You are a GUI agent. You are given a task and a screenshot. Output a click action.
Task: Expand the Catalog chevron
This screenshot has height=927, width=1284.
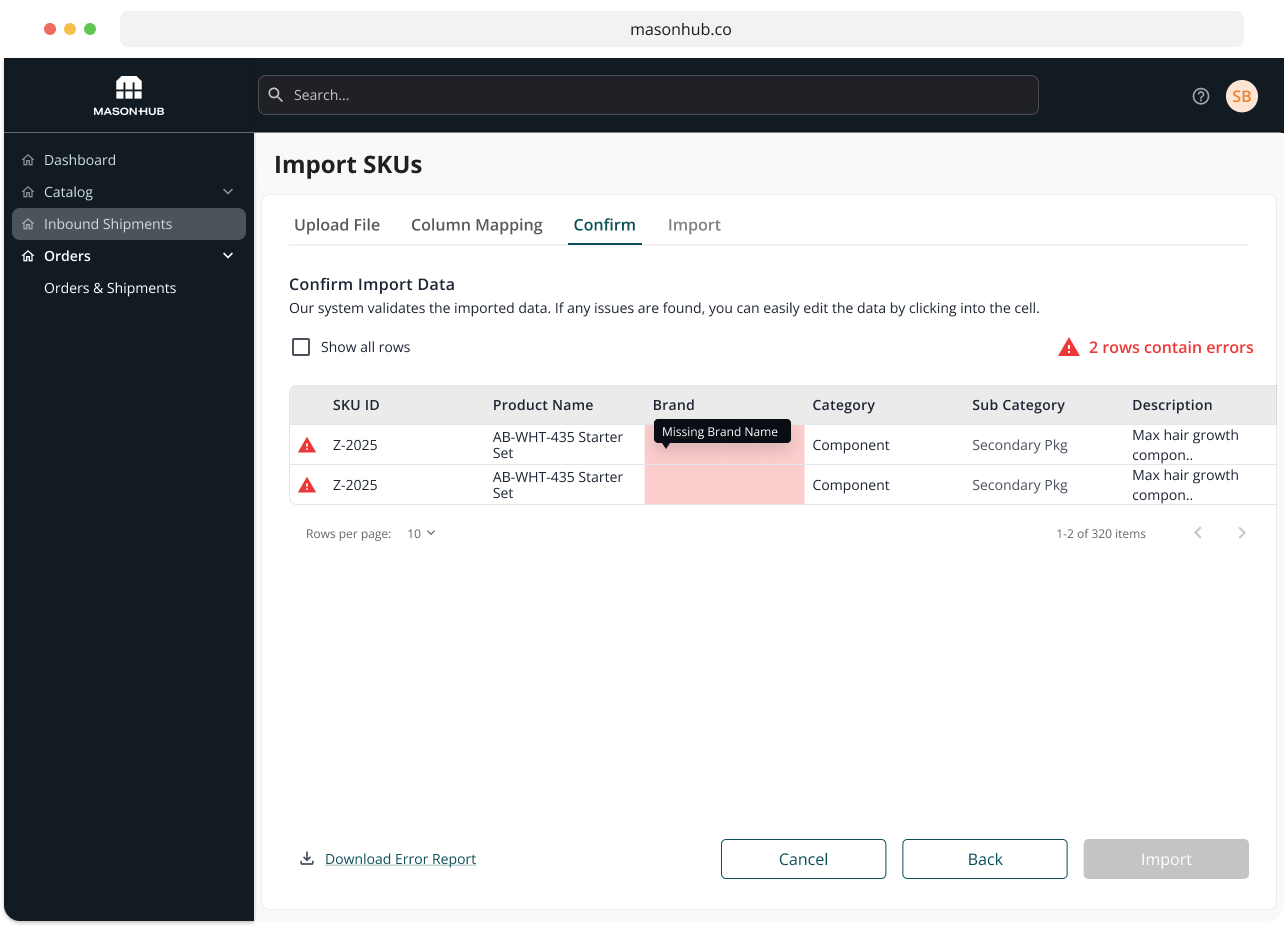[x=228, y=192]
